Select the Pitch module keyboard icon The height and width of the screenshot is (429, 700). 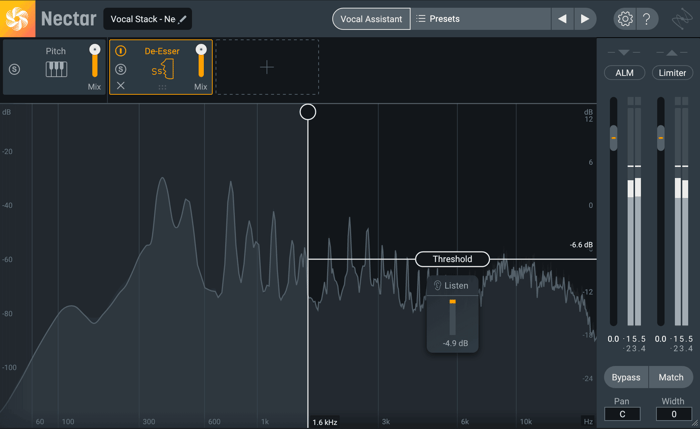[x=56, y=69]
